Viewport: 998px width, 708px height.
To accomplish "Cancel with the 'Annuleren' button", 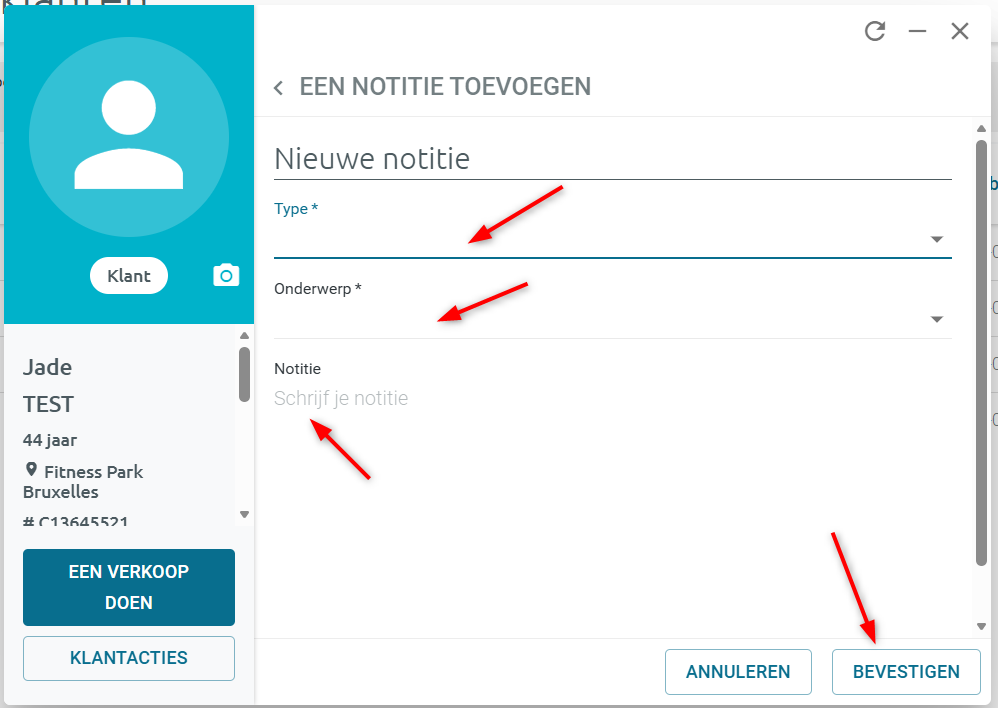I will point(738,672).
